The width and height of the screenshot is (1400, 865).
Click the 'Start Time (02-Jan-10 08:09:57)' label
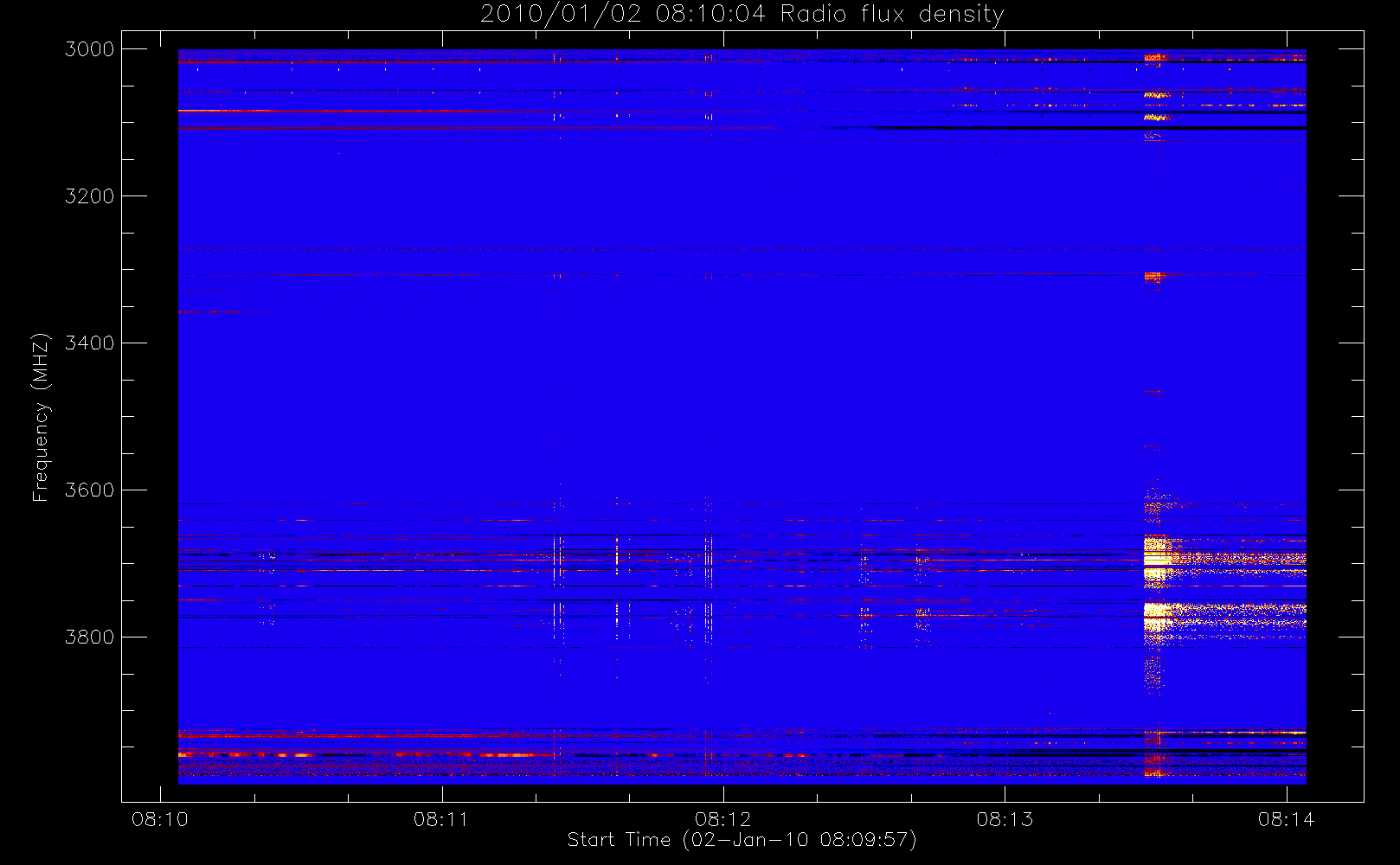pos(742,840)
